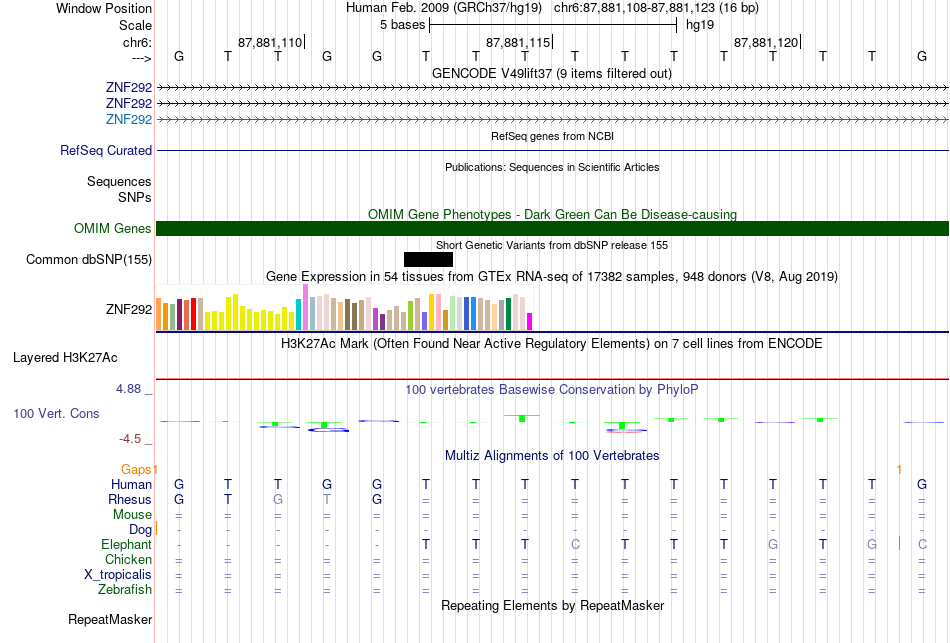Click the tall violet GTEx expression bar
Image resolution: width=950 pixels, height=643 pixels.
point(305,307)
